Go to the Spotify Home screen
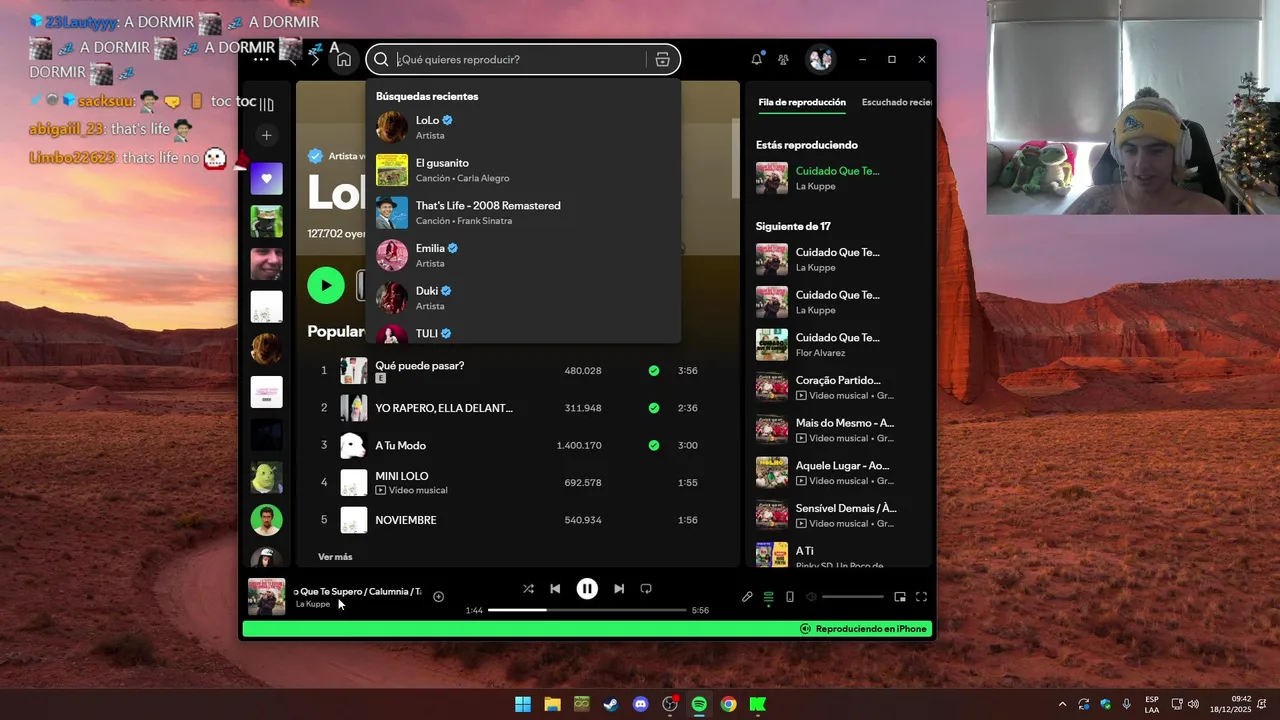Viewport: 1280px width, 720px height. tap(343, 59)
